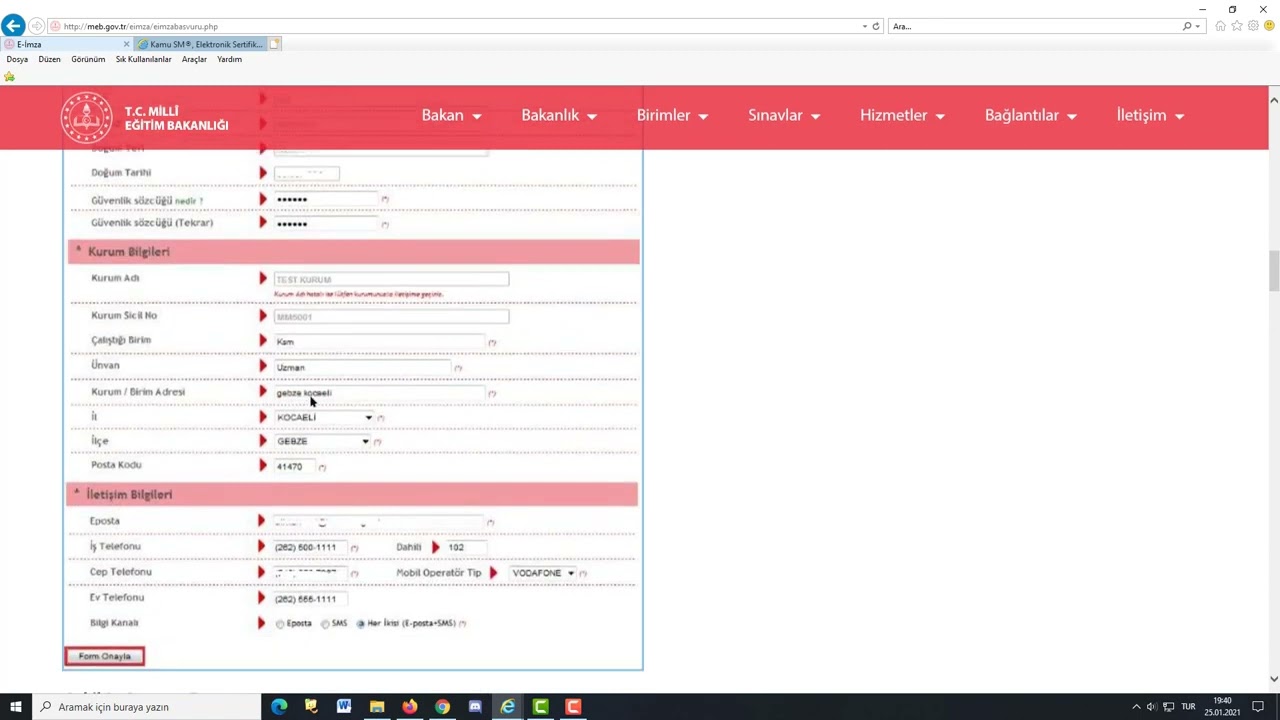Open the İl dropdown showing KOCAELİ
Viewport: 1280px width, 720px height.
324,417
